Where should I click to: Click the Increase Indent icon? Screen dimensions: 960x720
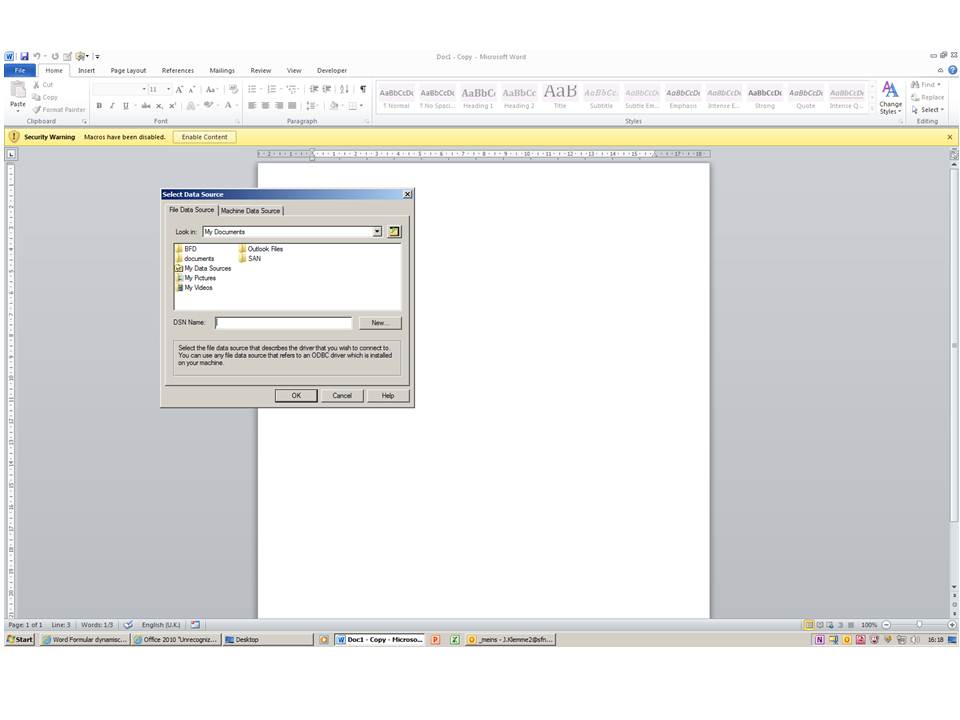pos(327,89)
